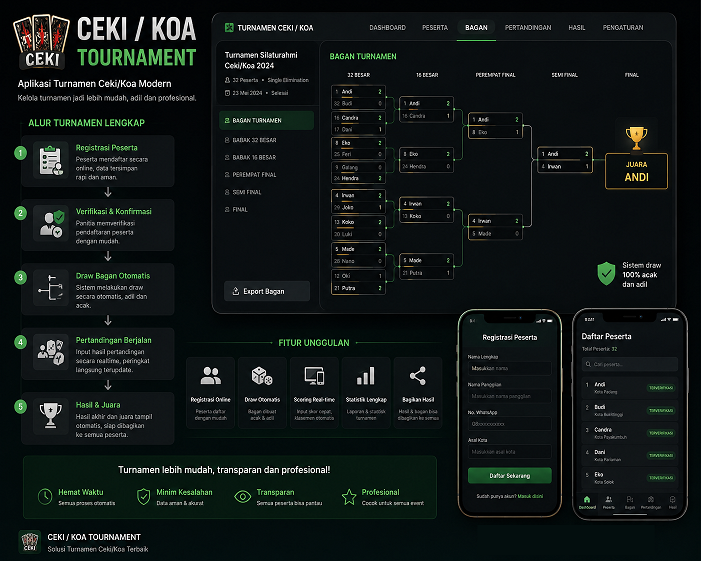Viewport: 701px width, 561px height.
Task: Click the Registrasi Online people icon
Action: pos(211,375)
